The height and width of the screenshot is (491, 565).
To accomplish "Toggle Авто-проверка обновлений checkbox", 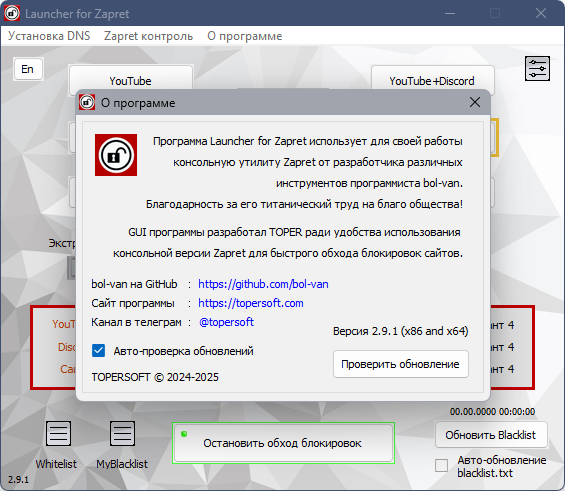I will [98, 351].
